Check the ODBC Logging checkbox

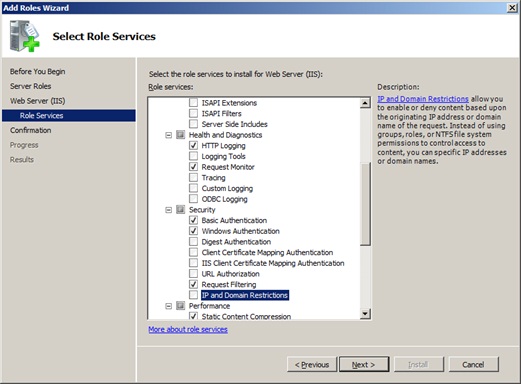click(x=193, y=199)
